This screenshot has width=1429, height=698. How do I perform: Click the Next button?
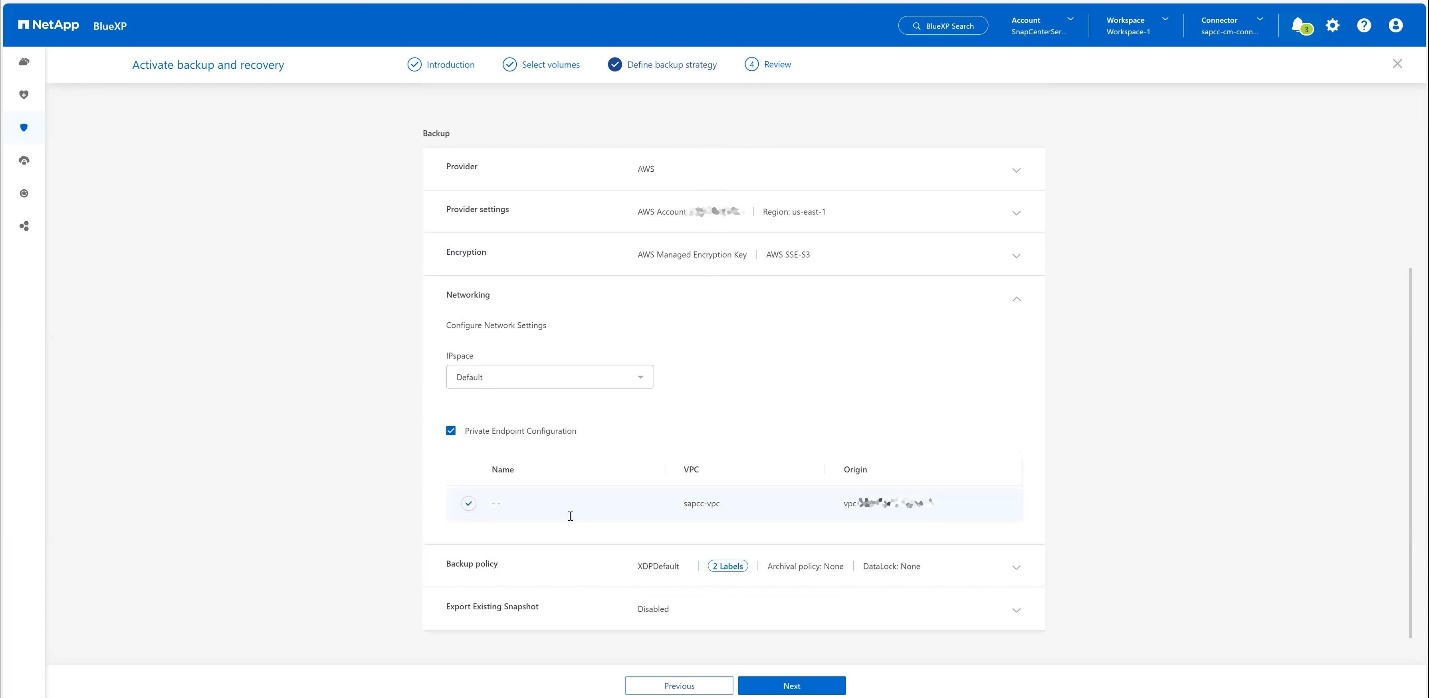click(x=791, y=686)
